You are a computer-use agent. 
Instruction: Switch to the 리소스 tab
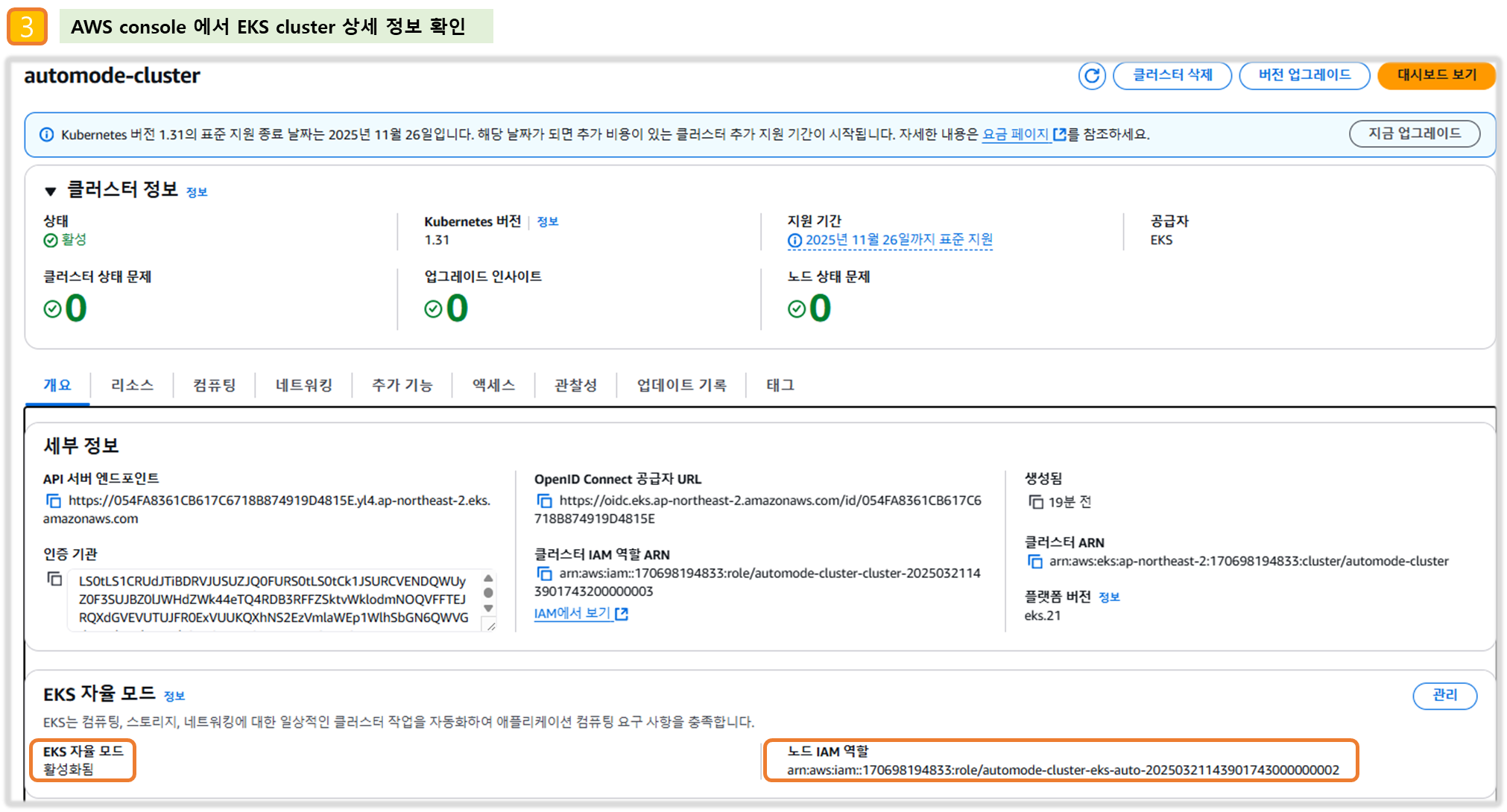coord(132,385)
